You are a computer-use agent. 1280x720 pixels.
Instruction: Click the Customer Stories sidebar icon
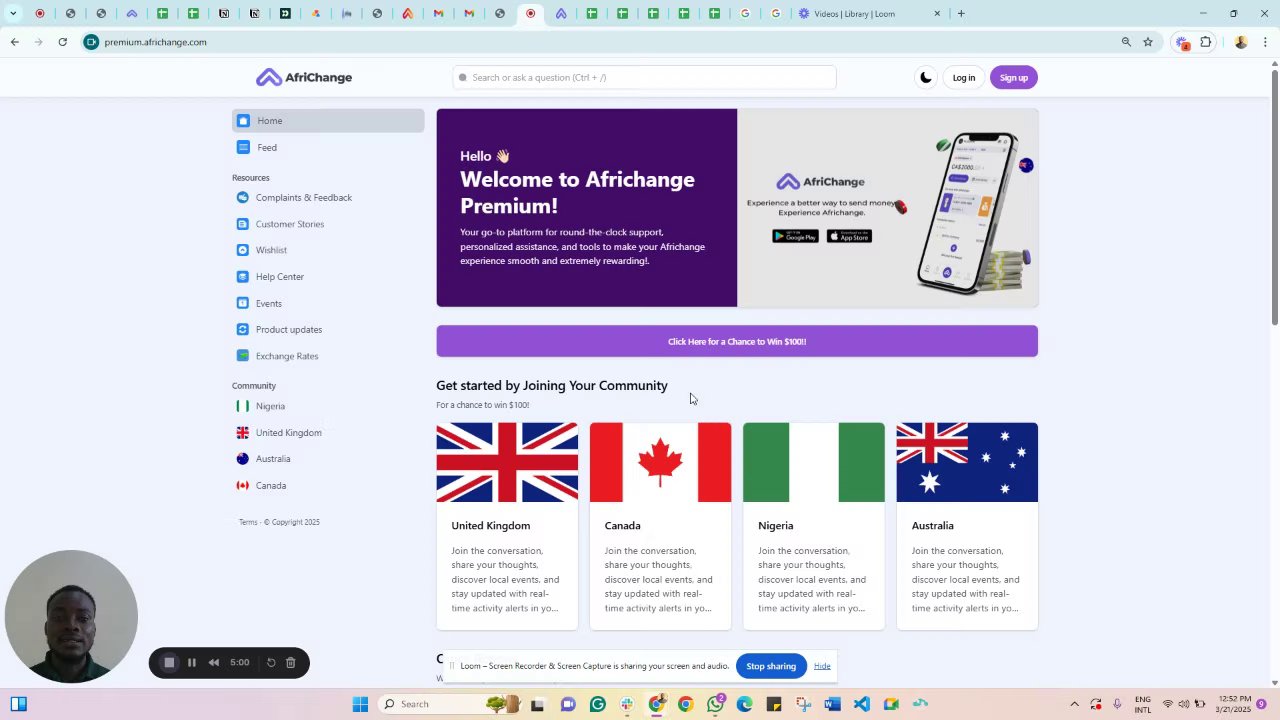coord(242,224)
